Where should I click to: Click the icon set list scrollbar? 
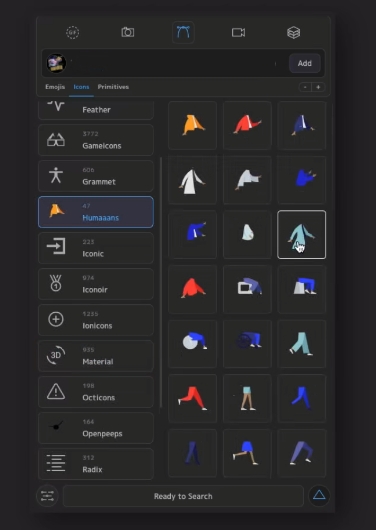[x=161, y=282]
